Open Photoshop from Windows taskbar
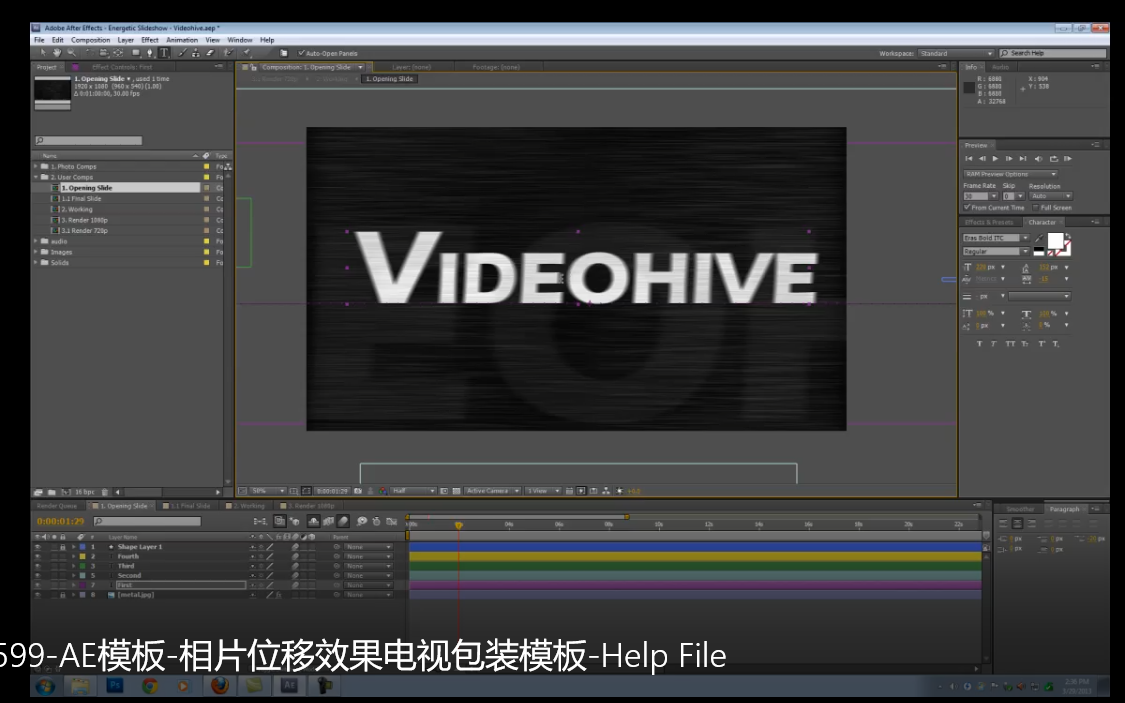 [x=115, y=686]
